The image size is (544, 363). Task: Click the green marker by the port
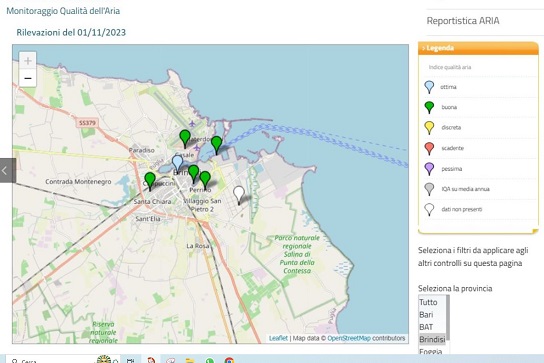(216, 145)
